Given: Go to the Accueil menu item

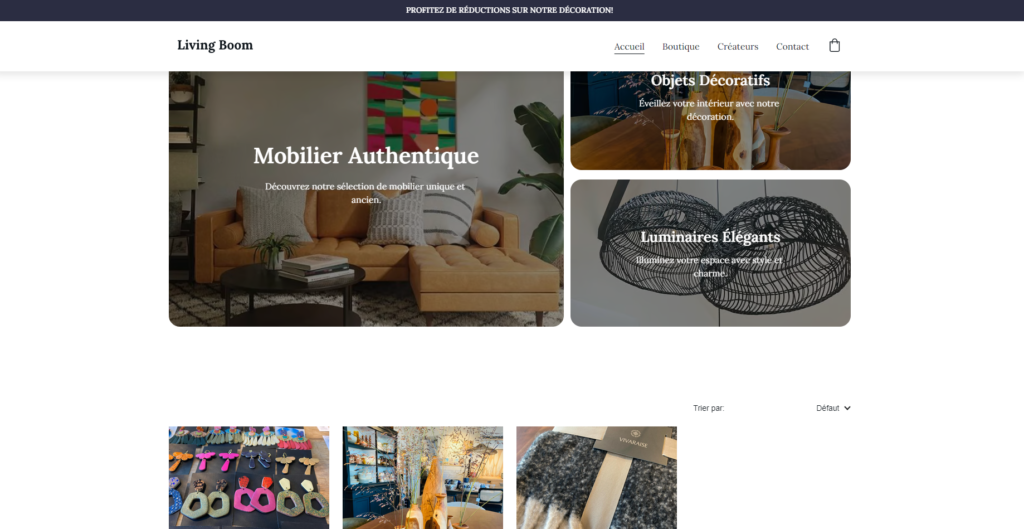Looking at the screenshot, I should click(x=629, y=47).
